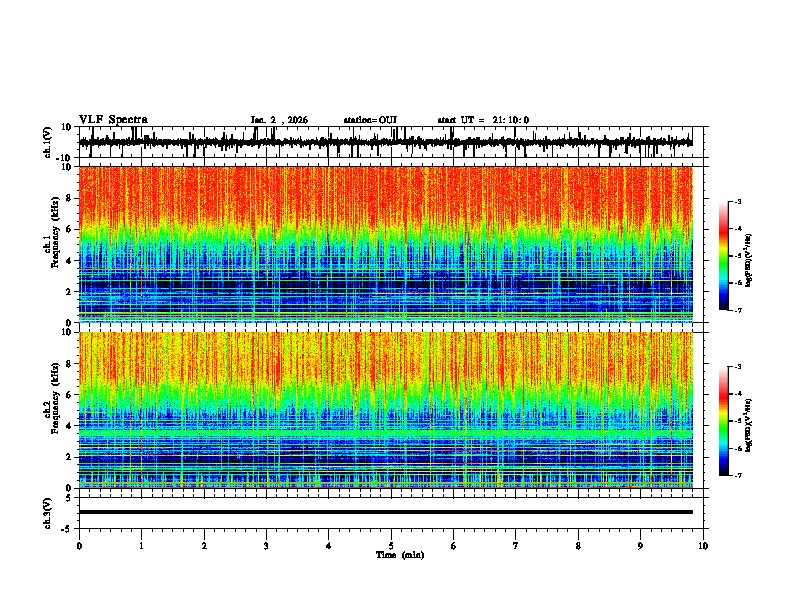Click the "3" tick label on the time axis
The height and width of the screenshot is (612, 792).
click(x=266, y=546)
